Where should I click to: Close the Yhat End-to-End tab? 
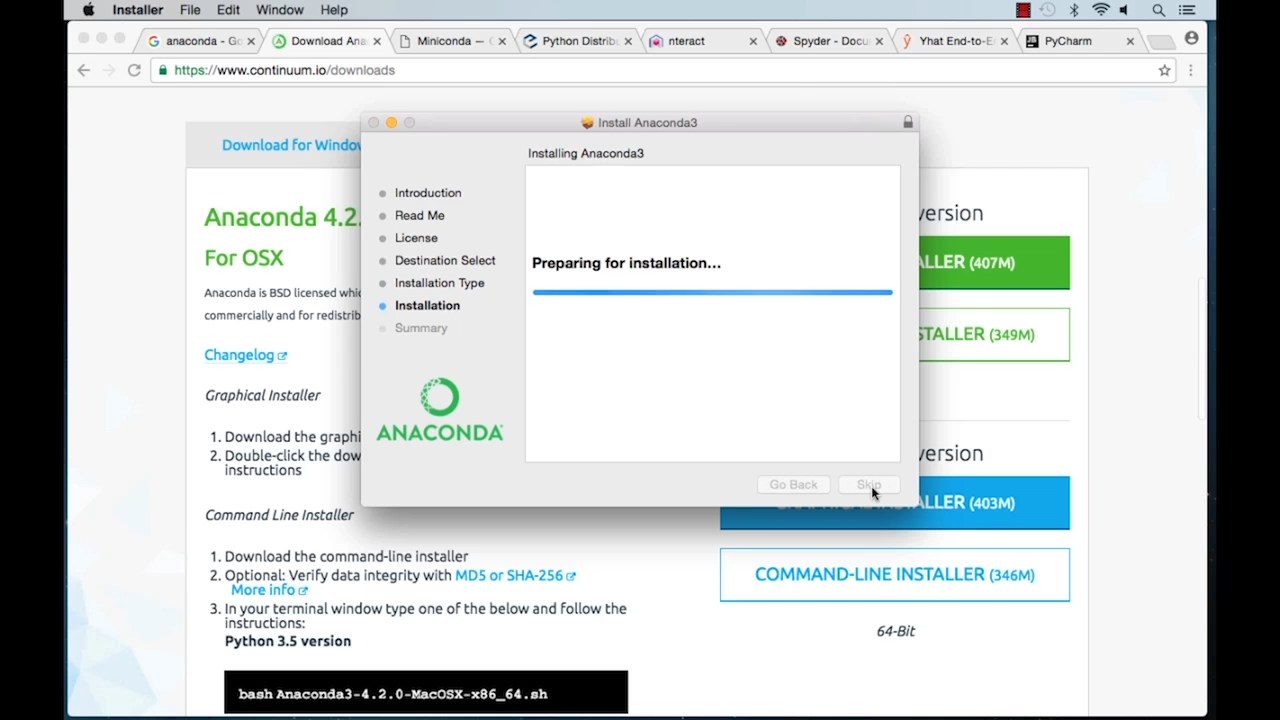coord(1004,41)
